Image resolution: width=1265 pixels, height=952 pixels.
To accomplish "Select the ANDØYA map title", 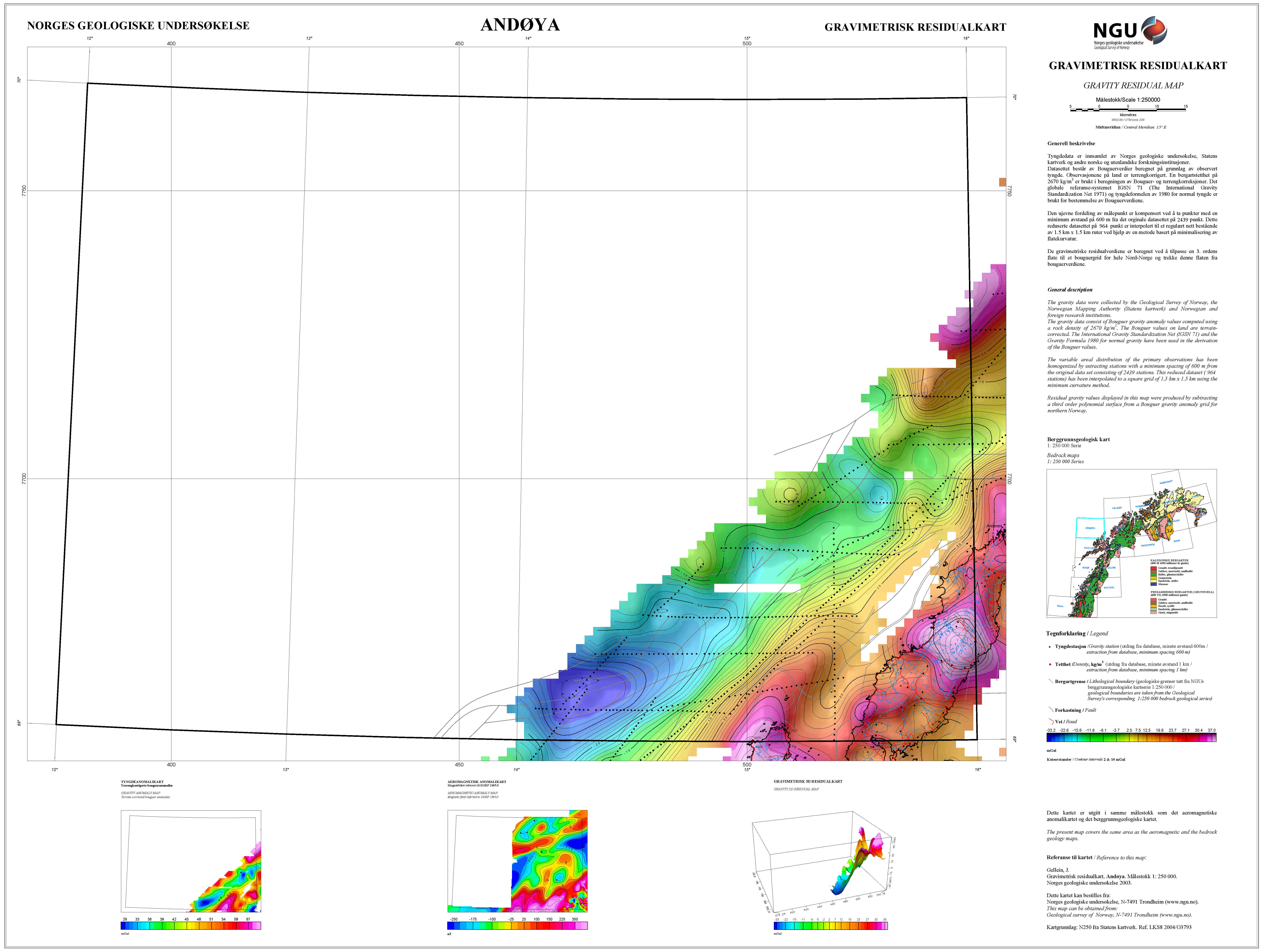I will (520, 24).
